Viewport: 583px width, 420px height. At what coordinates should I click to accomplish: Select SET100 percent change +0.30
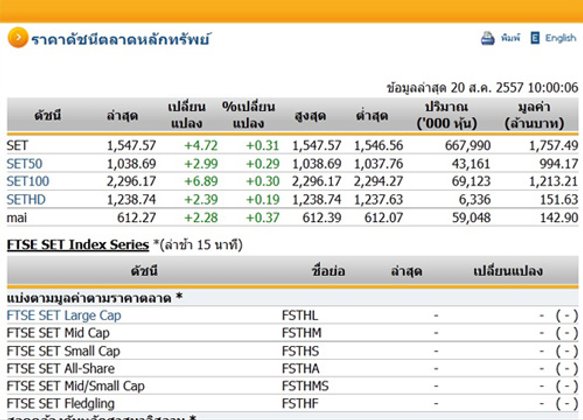coord(262,181)
